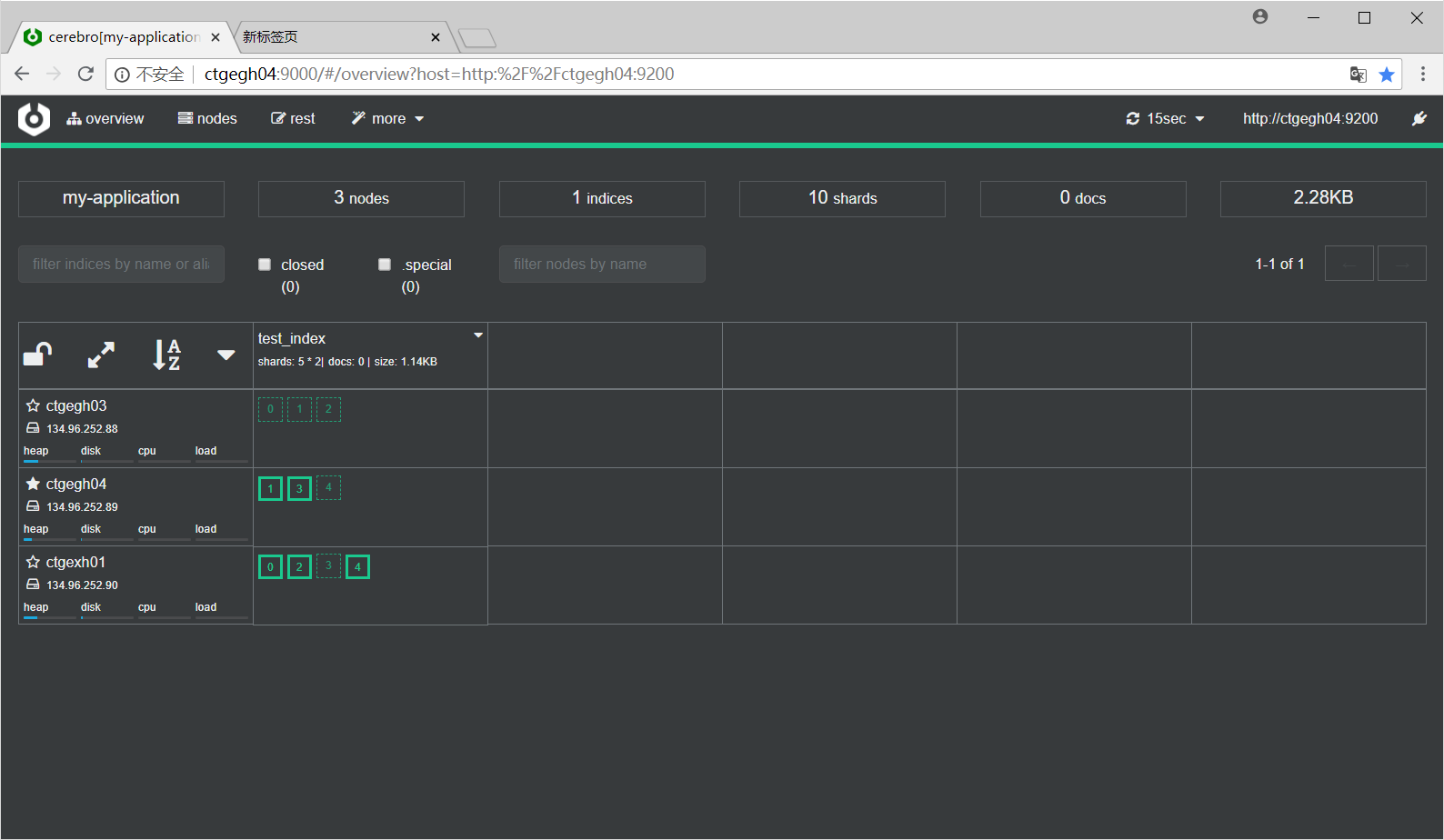Click the 1 indices summary box
The width and height of the screenshot is (1444, 840).
[602, 198]
